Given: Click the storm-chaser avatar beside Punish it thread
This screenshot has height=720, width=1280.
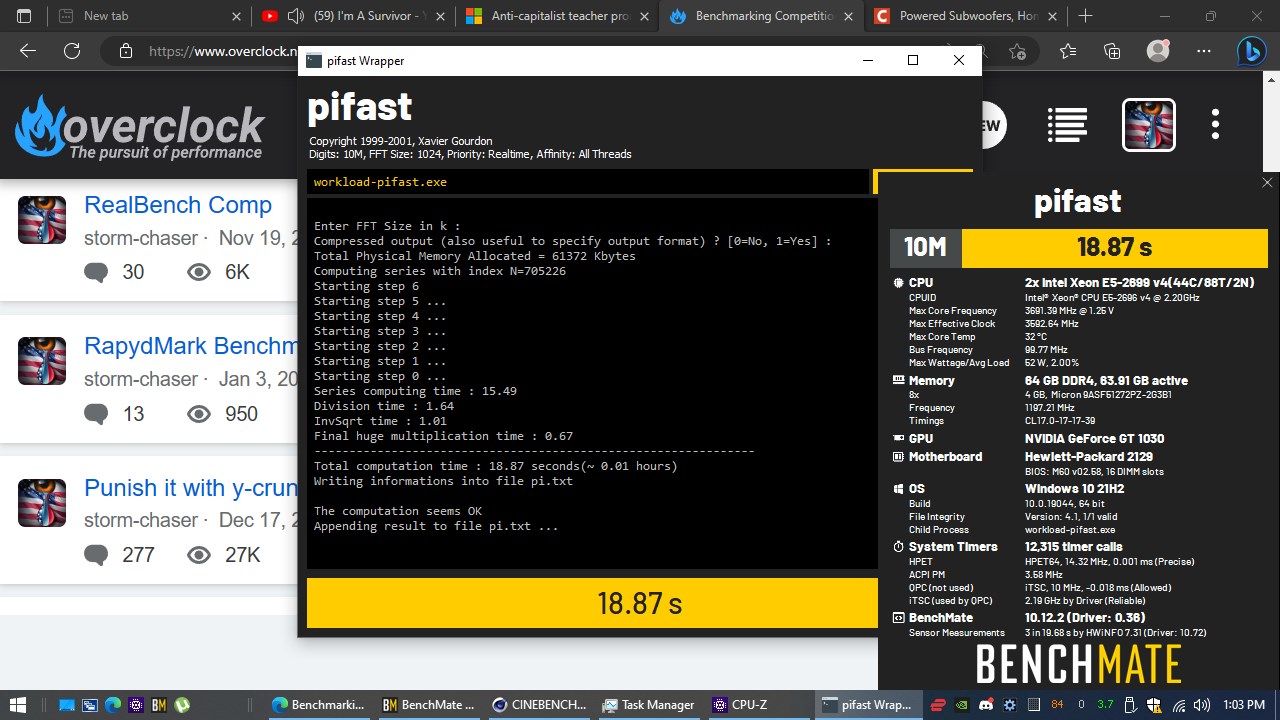Looking at the screenshot, I should click(x=42, y=503).
